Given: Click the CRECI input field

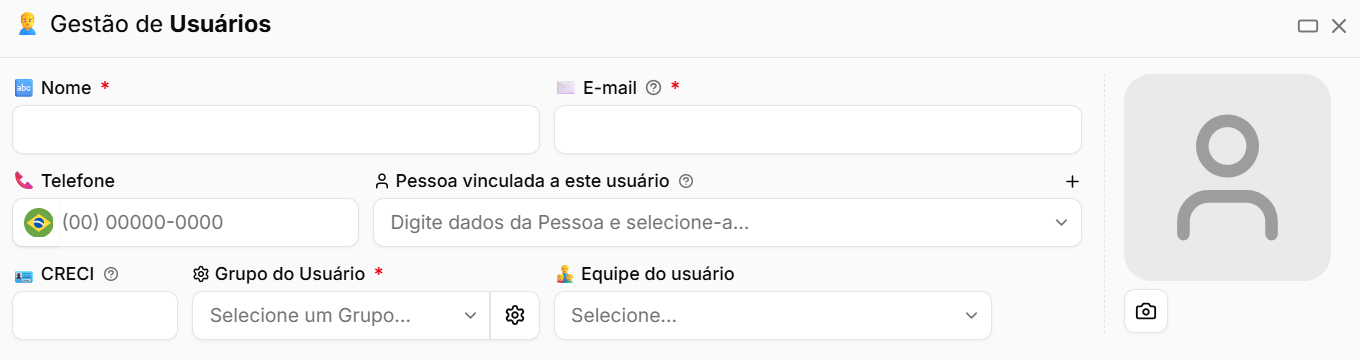Looking at the screenshot, I should point(95,315).
